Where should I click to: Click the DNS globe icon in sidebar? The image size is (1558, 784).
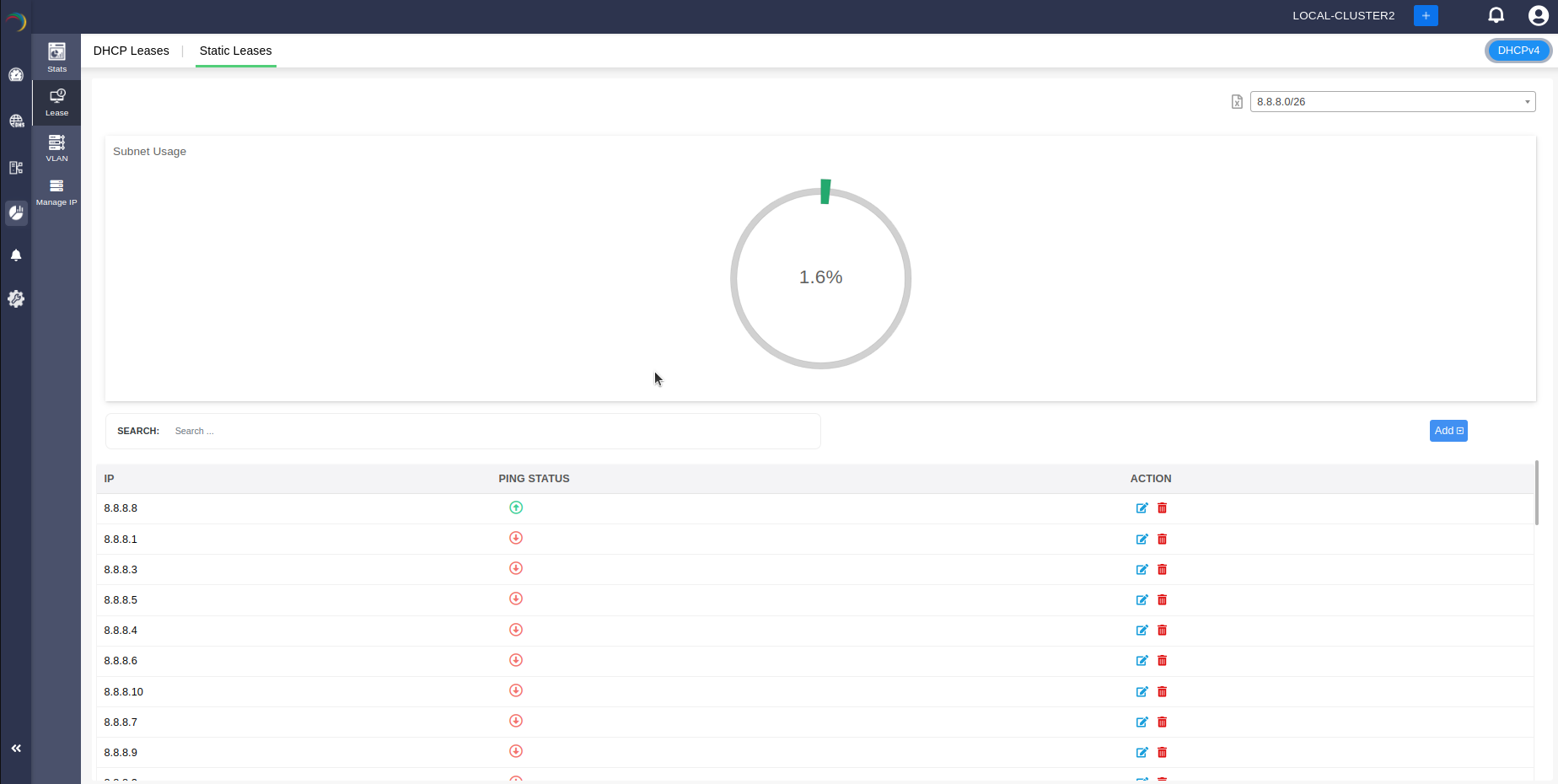16,121
